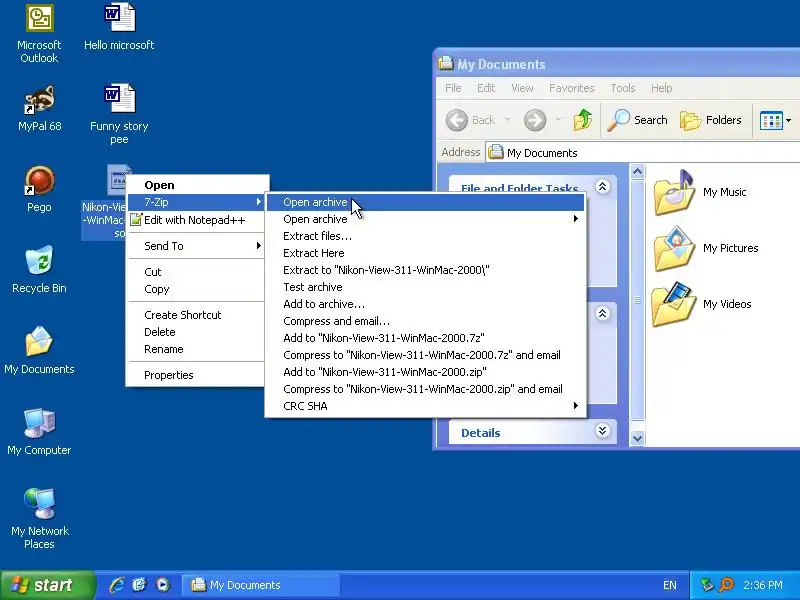The image size is (800, 600).
Task: Choose Extract files... in 7-Zip submenu
Action: click(426, 236)
